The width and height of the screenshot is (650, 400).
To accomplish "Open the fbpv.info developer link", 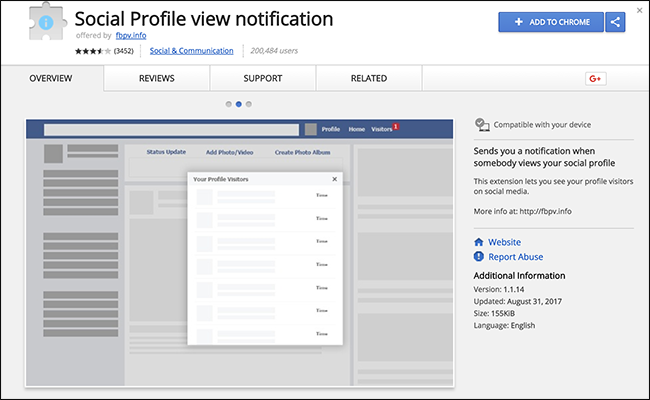I will point(118,35).
